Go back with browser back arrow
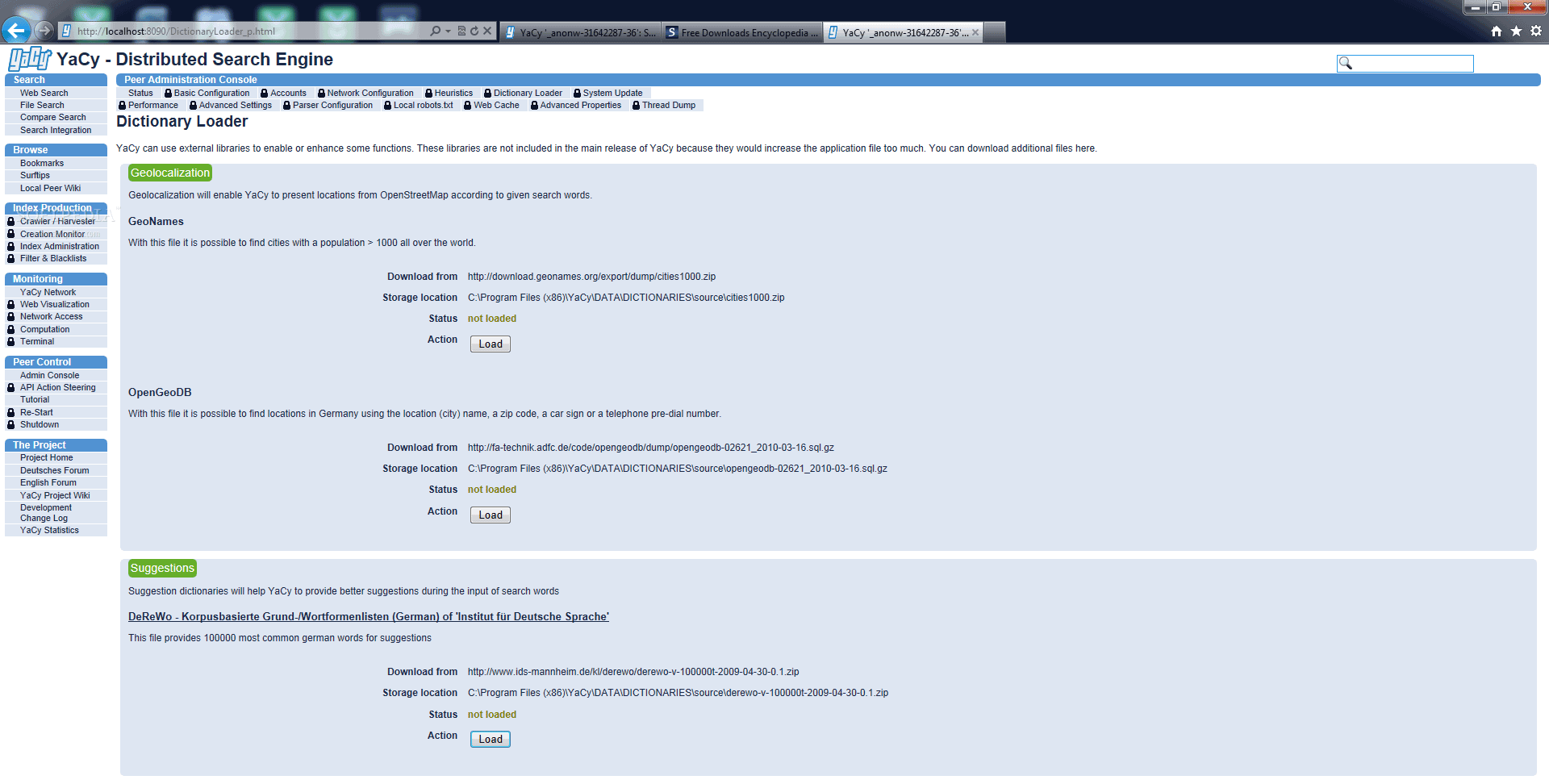Viewport: 1549px width, 784px height. point(16,31)
